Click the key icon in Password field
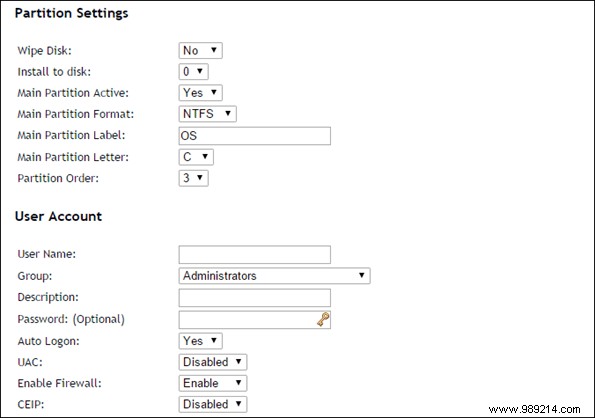This screenshot has height=418, width=595. (323, 319)
